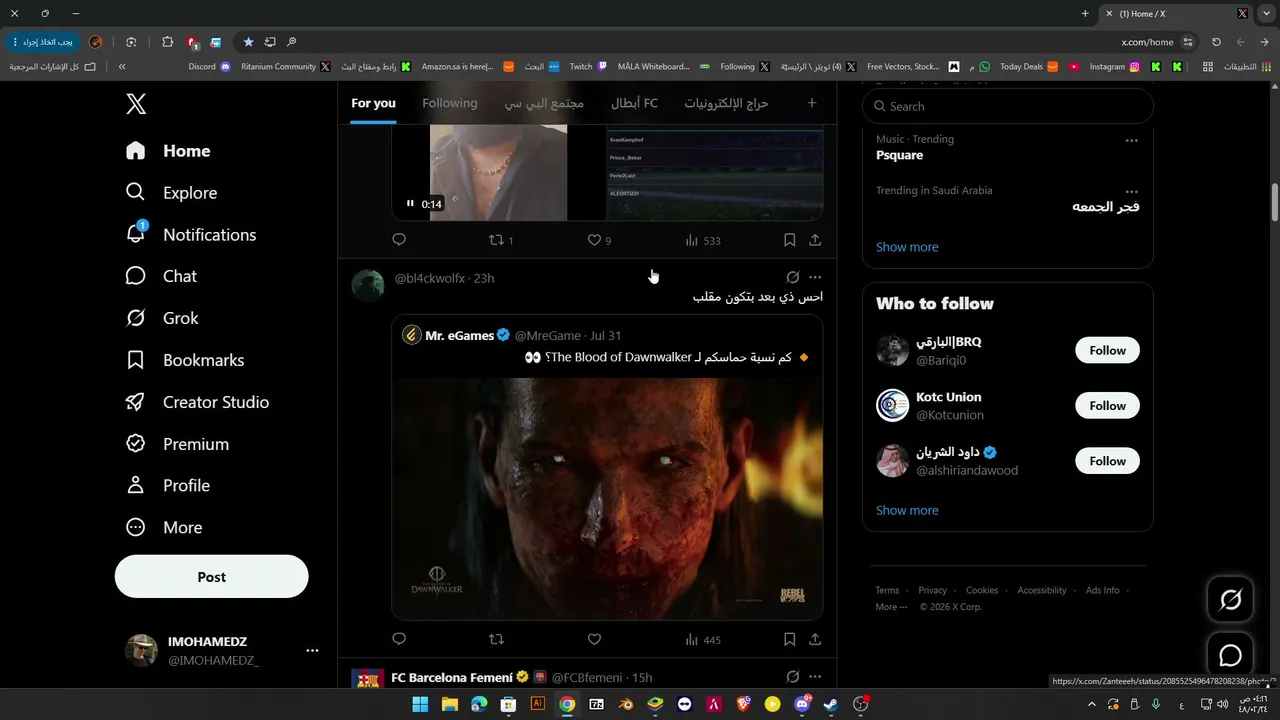
Task: Pause the video at 0:14
Action: pos(410,204)
